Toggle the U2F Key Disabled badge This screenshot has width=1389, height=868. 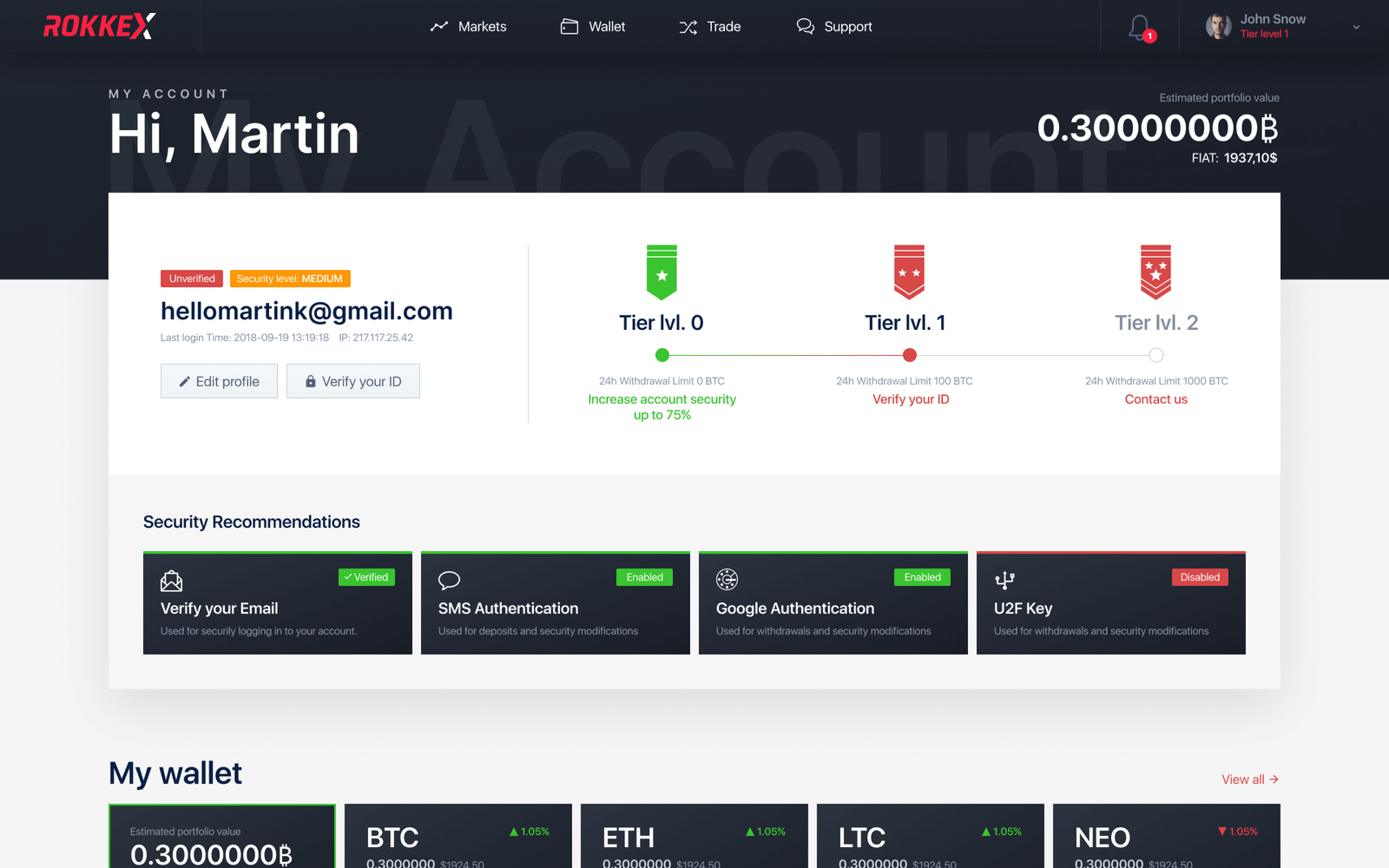pyautogui.click(x=1200, y=577)
